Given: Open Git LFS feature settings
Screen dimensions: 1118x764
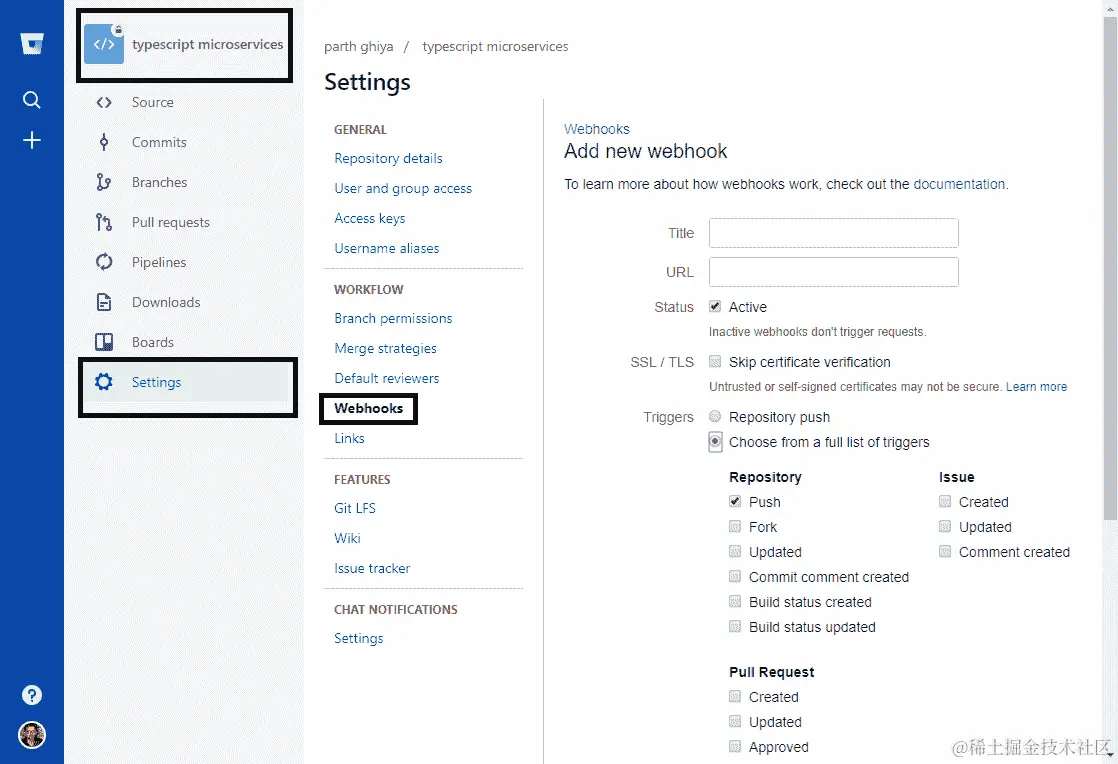Looking at the screenshot, I should pyautogui.click(x=354, y=508).
